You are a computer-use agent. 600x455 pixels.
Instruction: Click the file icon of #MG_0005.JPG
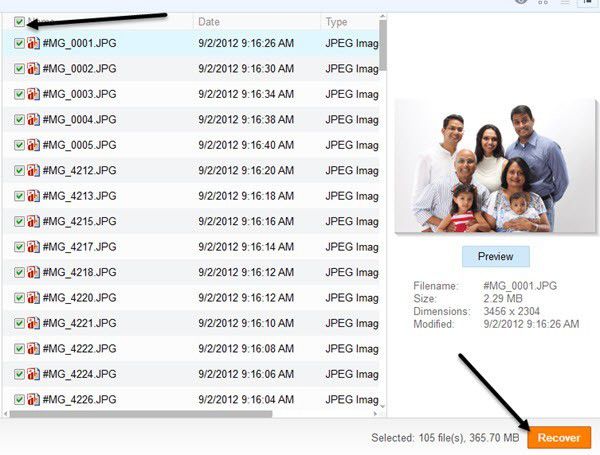coord(33,145)
